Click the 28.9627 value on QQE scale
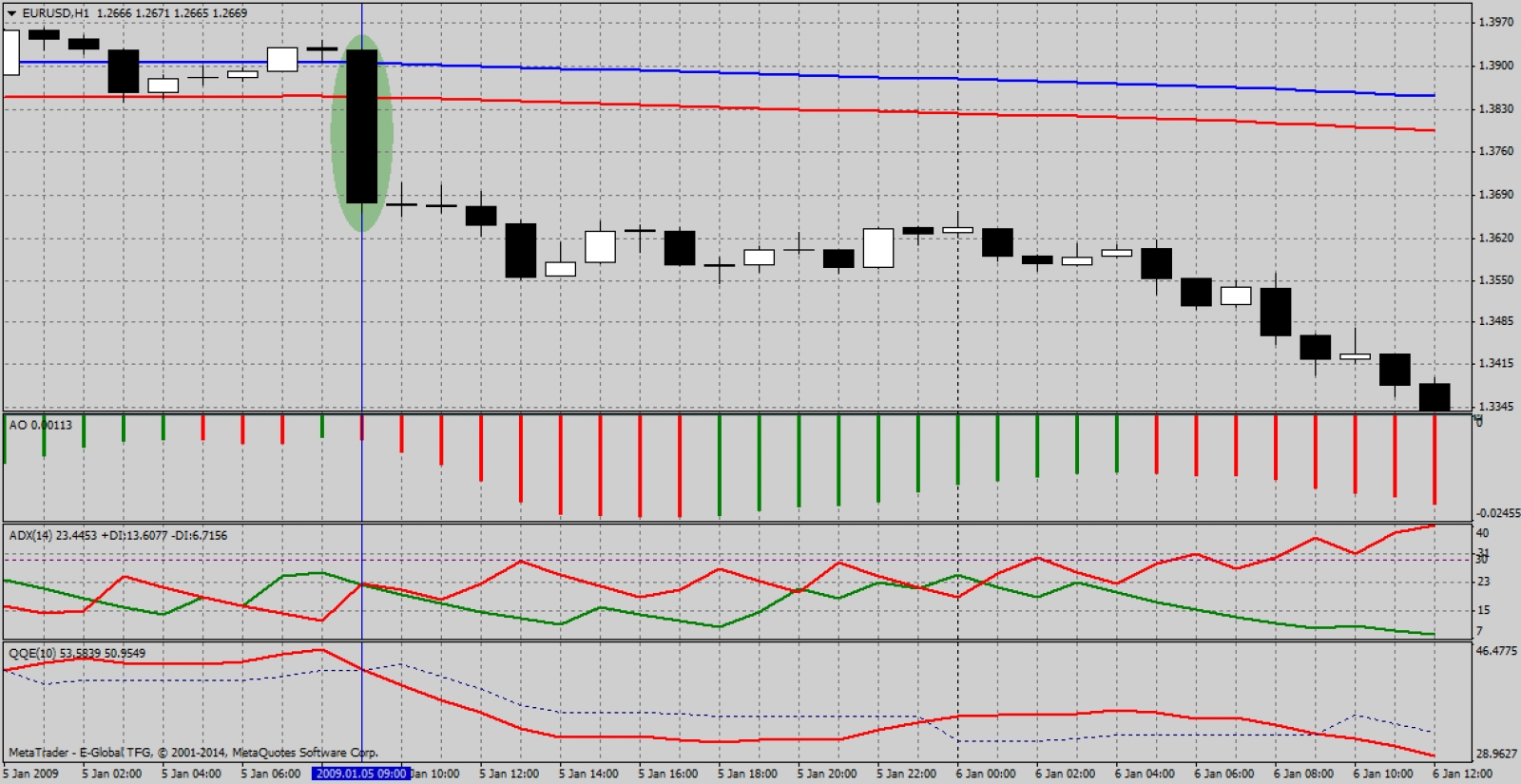Screen dimensions: 1521x784 coord(1496,754)
